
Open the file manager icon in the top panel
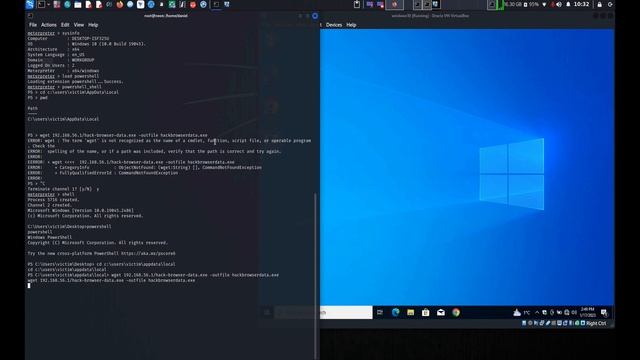click(x=78, y=4)
